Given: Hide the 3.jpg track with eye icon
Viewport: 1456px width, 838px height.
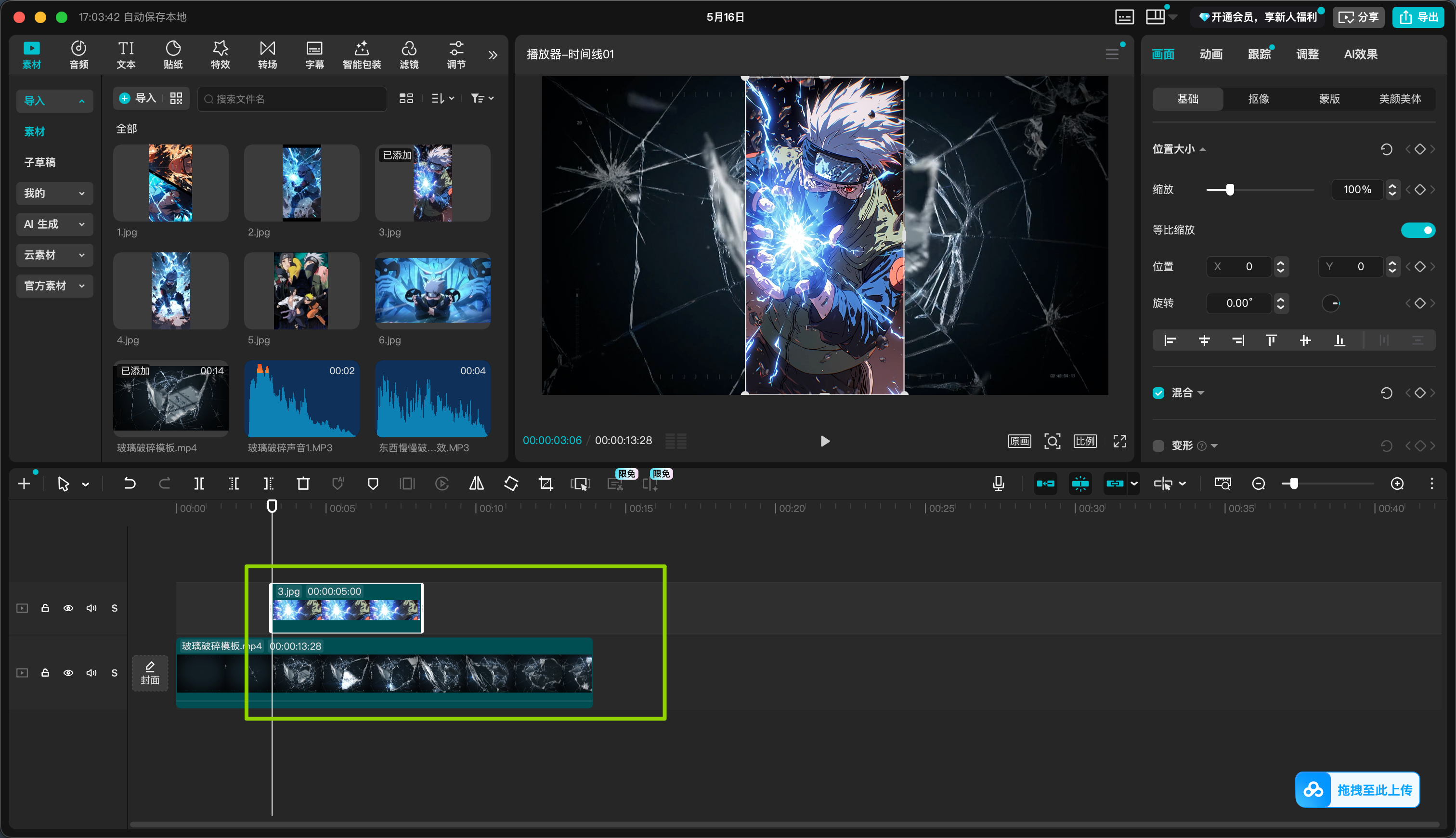Looking at the screenshot, I should coord(68,608).
